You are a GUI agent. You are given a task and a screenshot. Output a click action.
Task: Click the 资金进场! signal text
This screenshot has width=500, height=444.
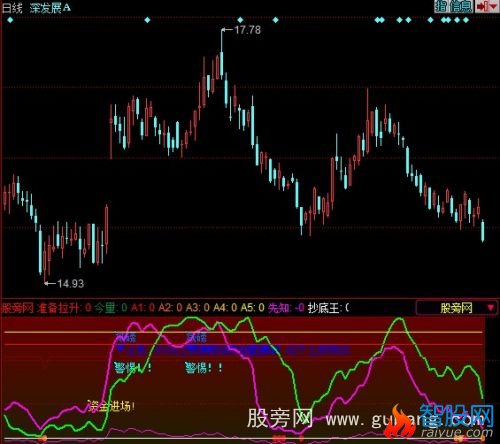(x=111, y=406)
